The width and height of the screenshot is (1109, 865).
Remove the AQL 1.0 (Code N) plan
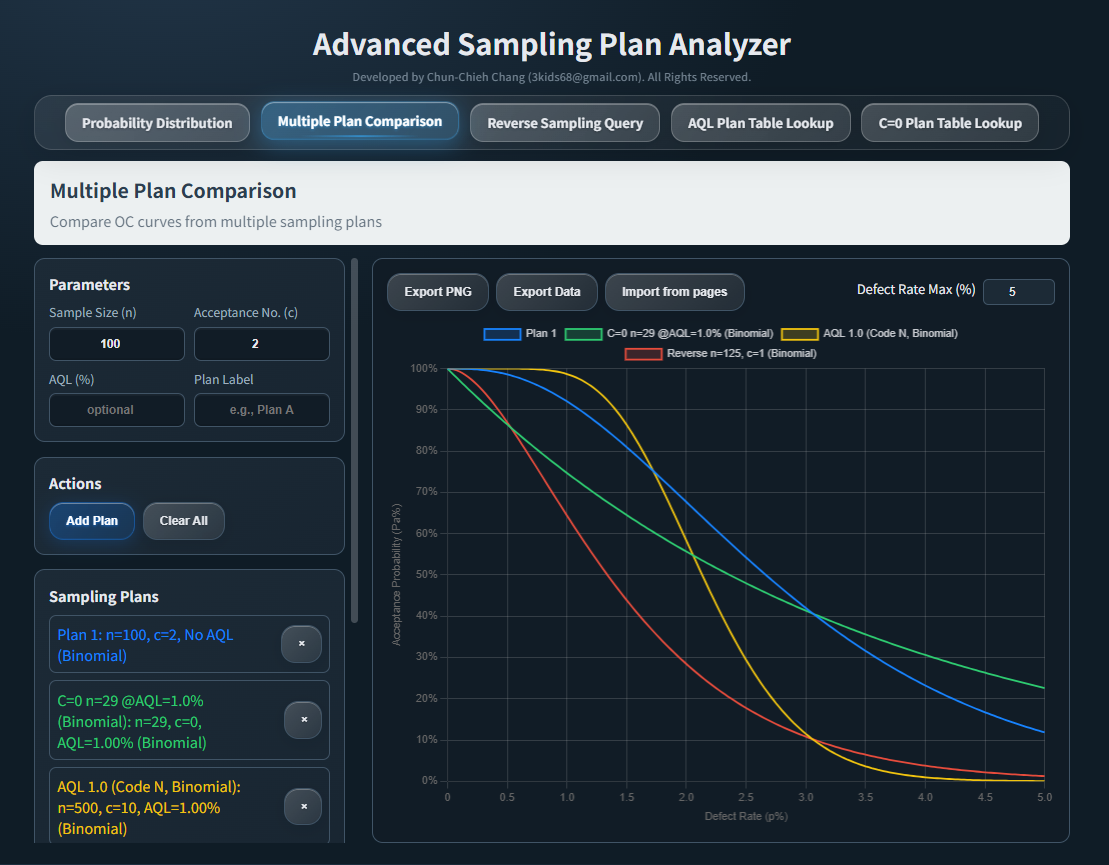point(301,806)
